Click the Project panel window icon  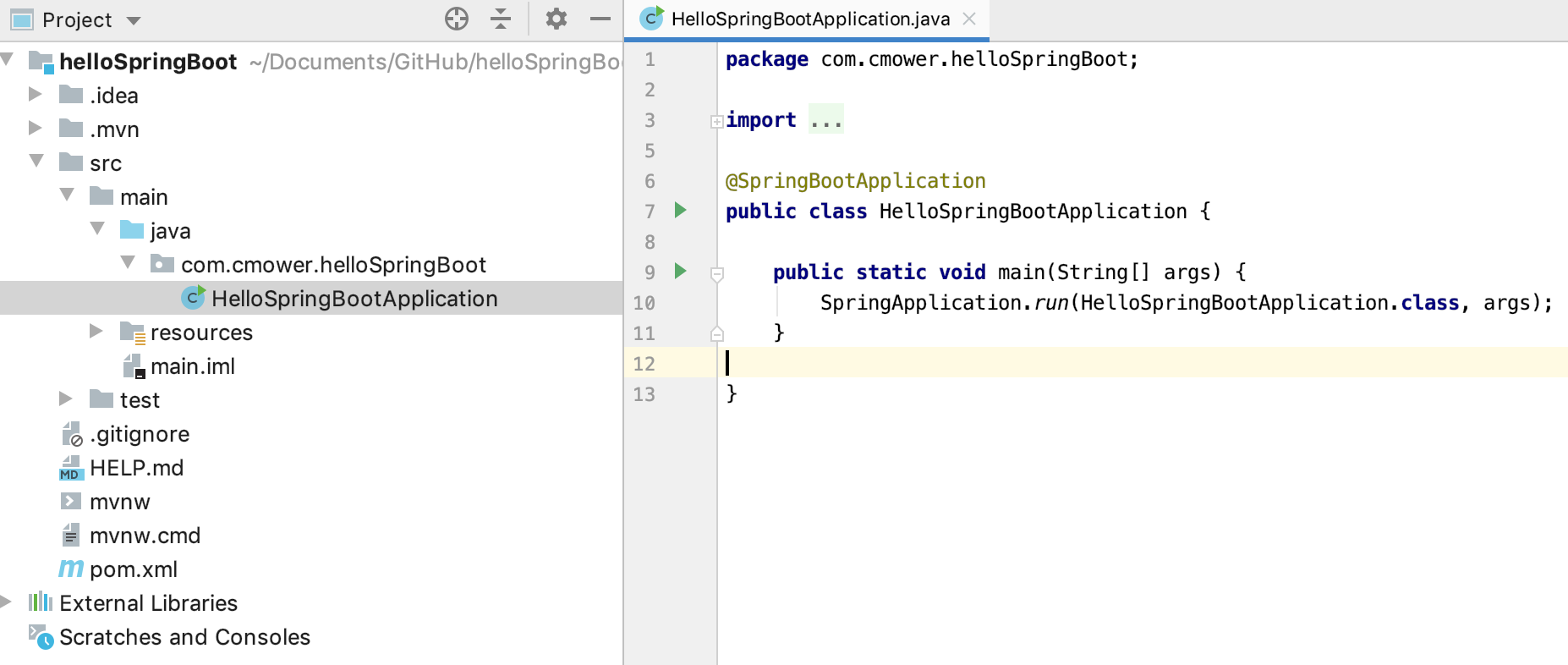point(21,19)
